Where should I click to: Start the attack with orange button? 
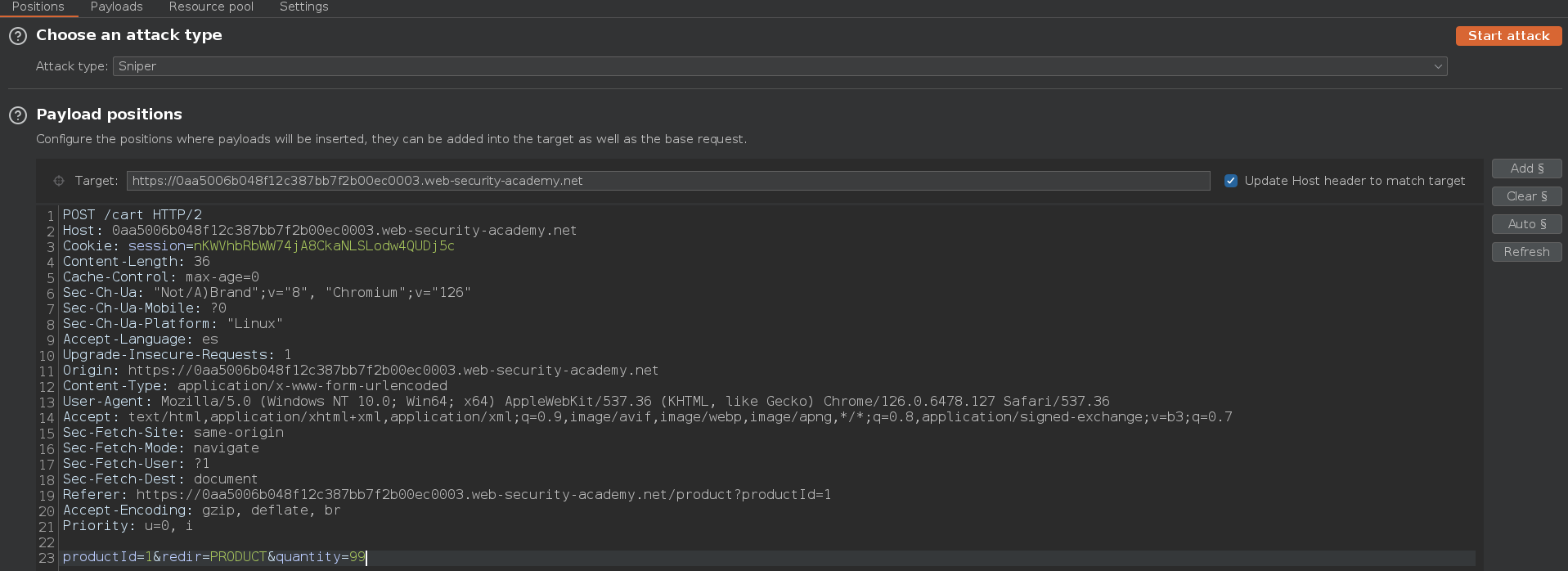click(1508, 36)
